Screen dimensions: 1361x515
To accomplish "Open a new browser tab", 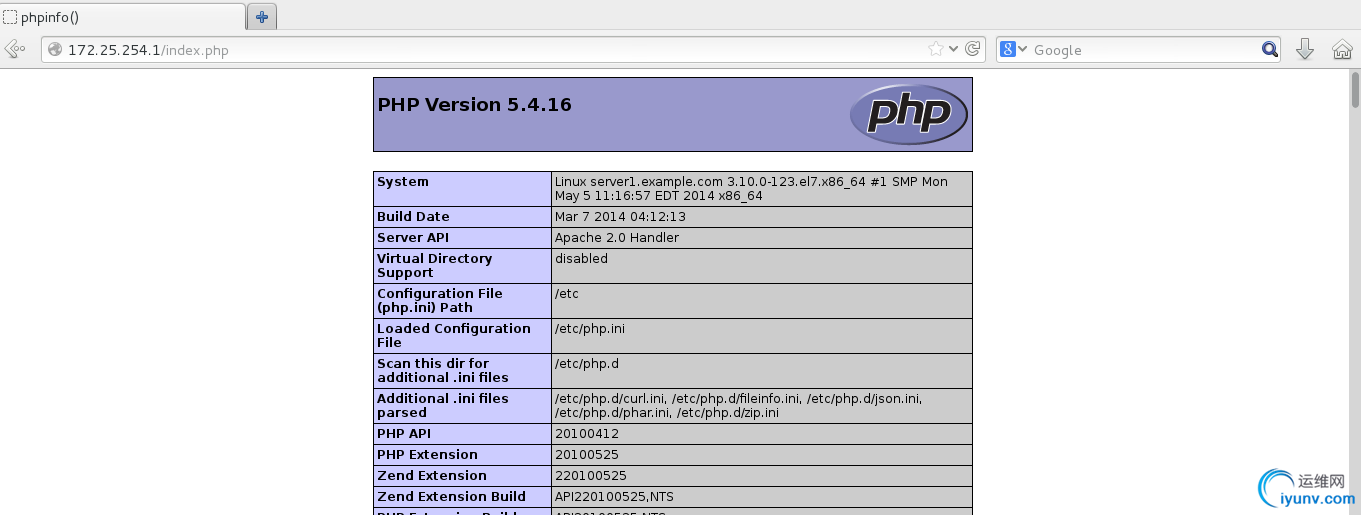I will point(262,16).
